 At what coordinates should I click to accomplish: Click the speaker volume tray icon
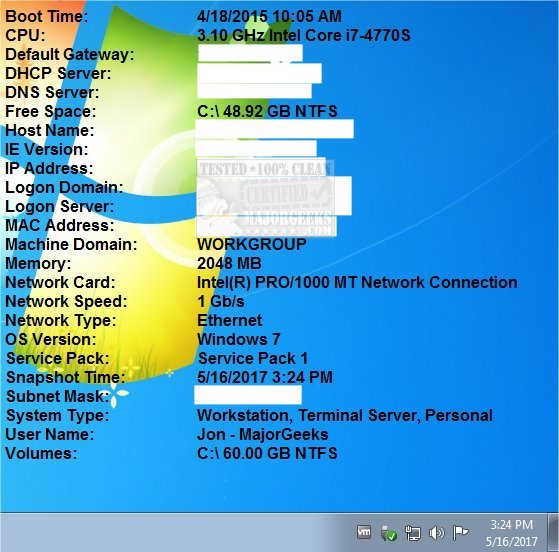[x=437, y=533]
